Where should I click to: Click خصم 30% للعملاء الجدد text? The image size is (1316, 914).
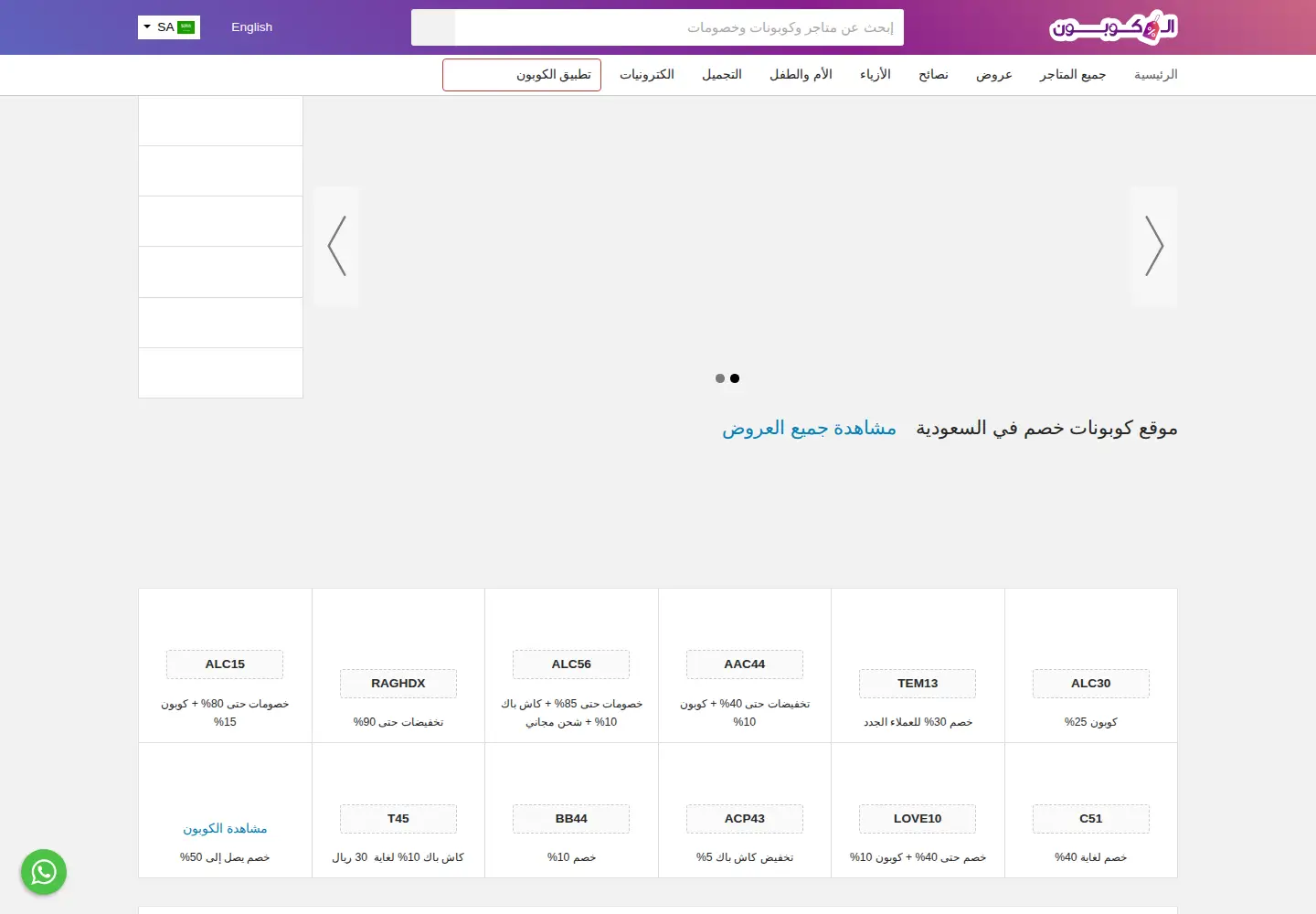[918, 722]
